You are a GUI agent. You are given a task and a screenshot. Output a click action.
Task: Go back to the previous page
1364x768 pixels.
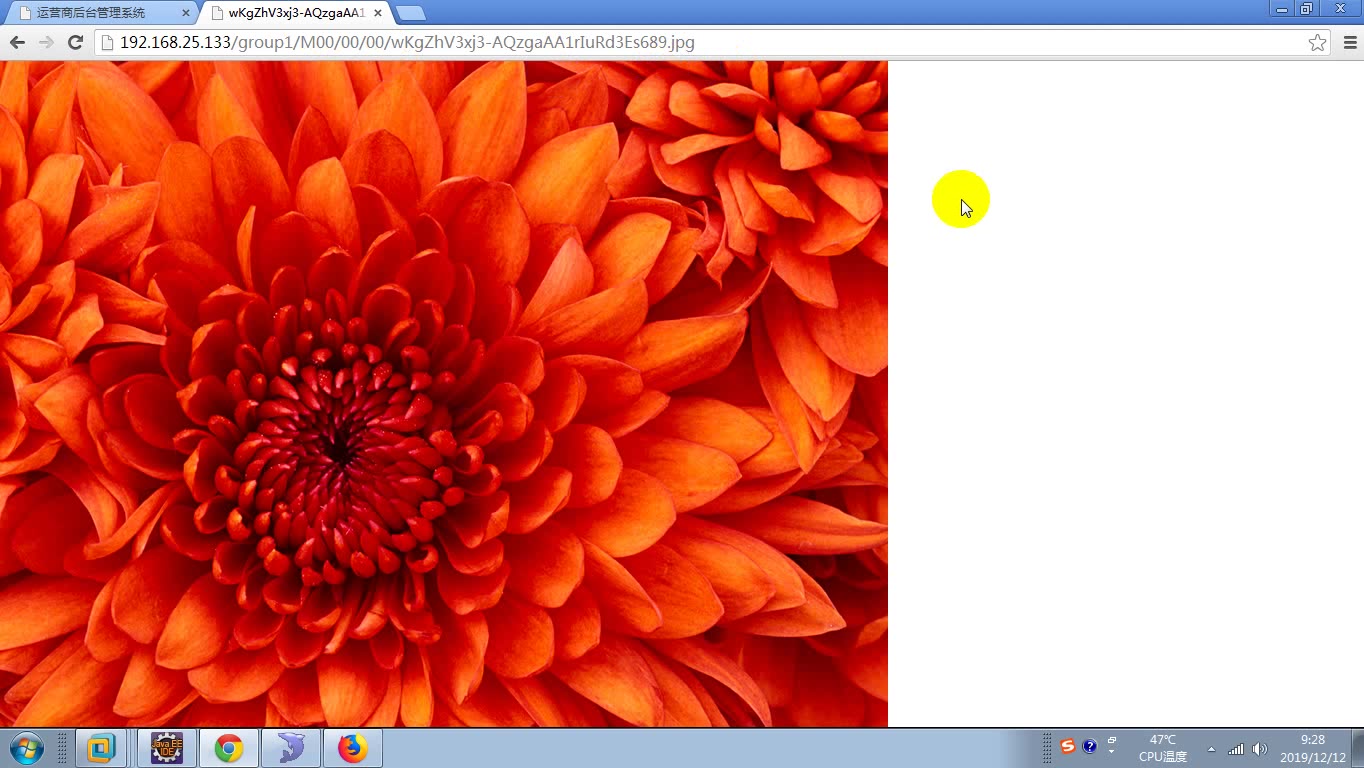coord(17,42)
